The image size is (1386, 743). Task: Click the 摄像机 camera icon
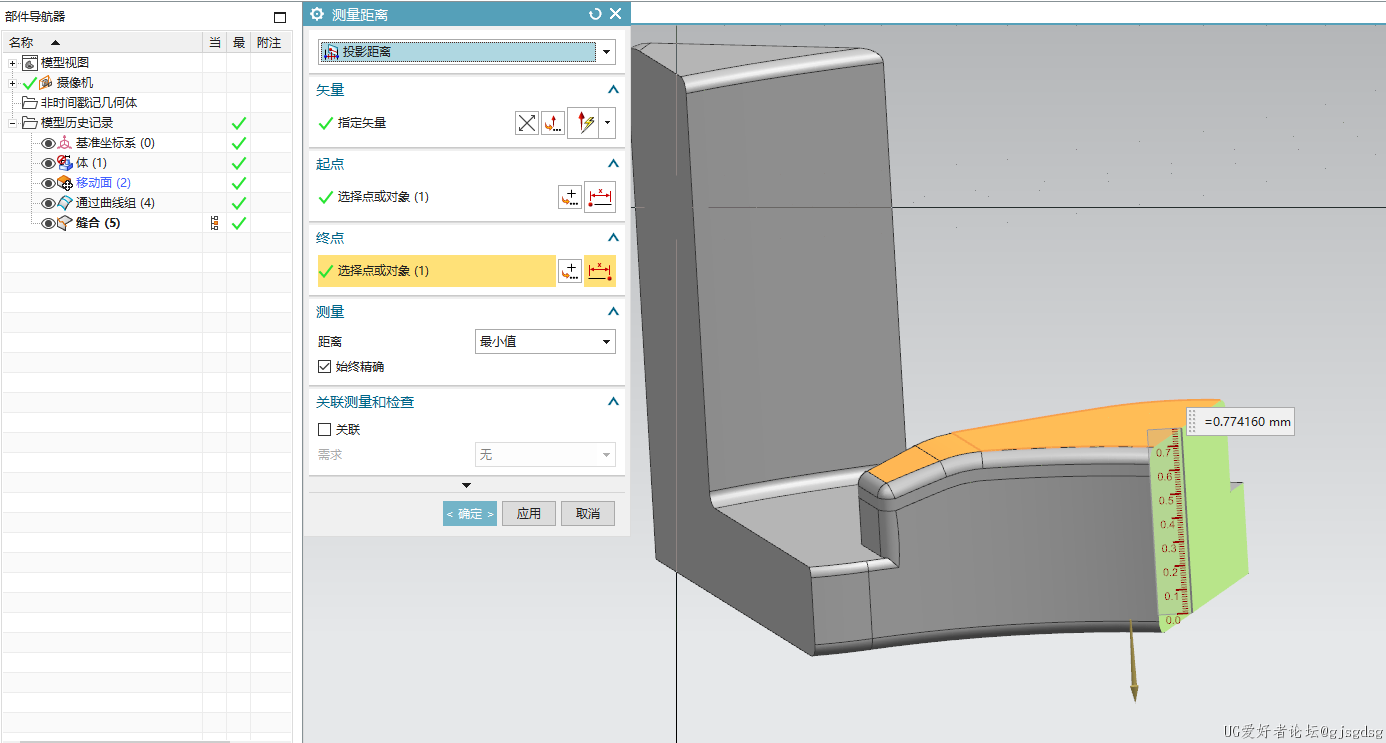coord(46,83)
